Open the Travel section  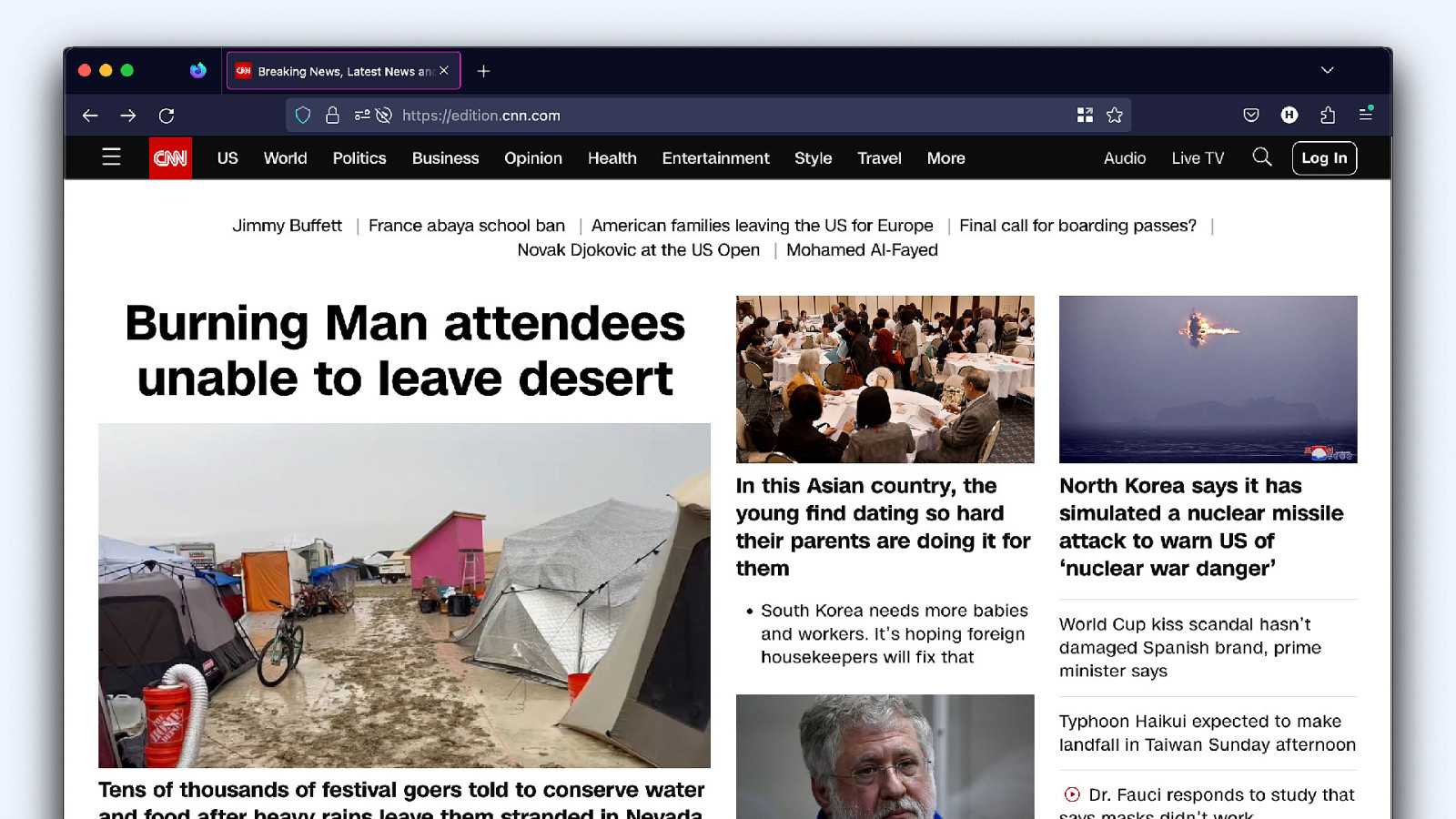879,158
